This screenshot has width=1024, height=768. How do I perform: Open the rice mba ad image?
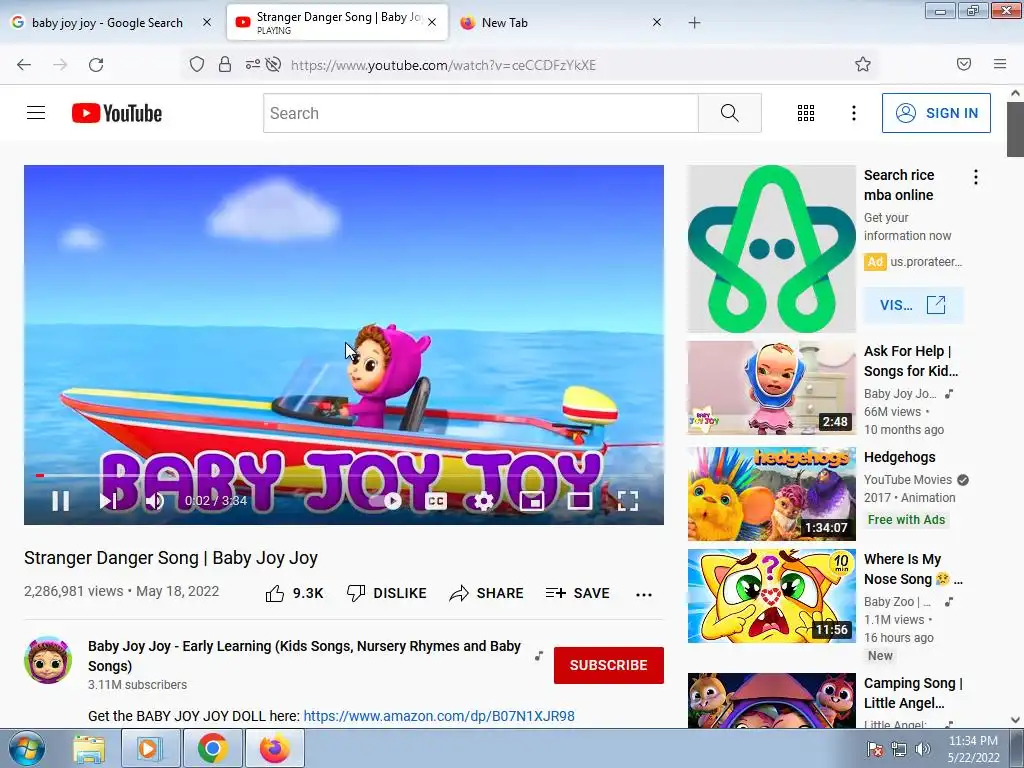(771, 248)
